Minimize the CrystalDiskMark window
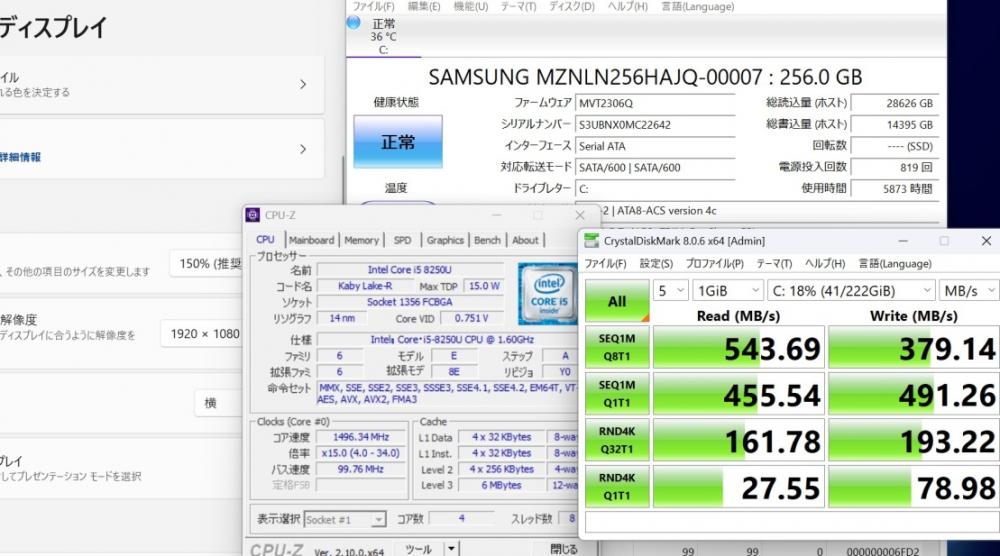 pyautogui.click(x=902, y=240)
